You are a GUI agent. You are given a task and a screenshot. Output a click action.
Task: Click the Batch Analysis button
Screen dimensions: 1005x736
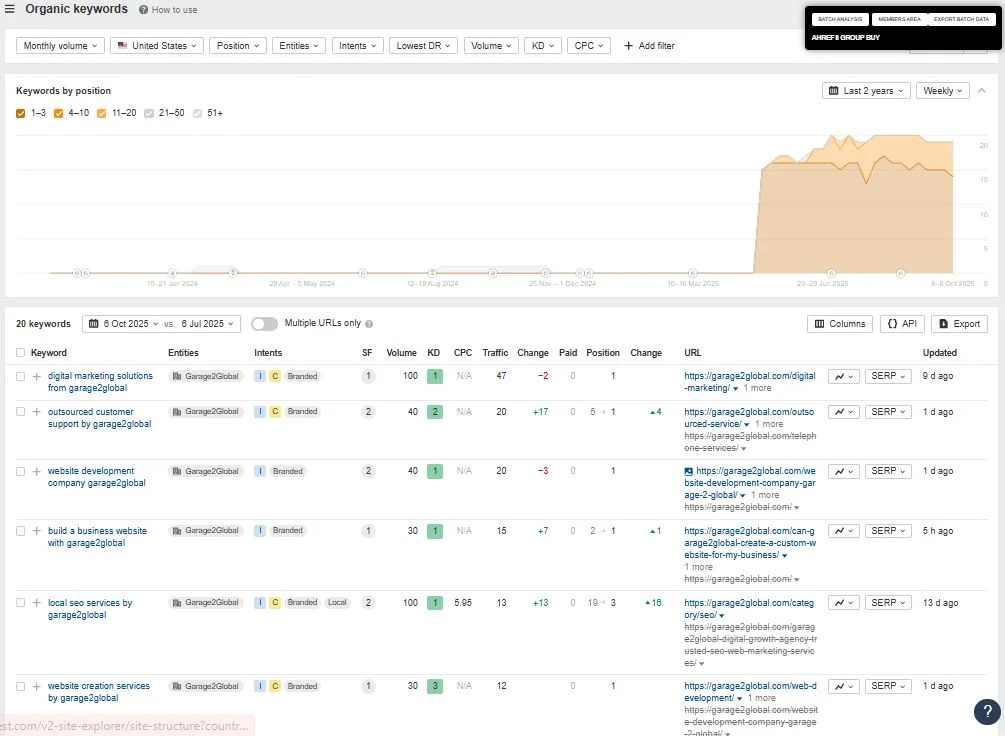[840, 19]
